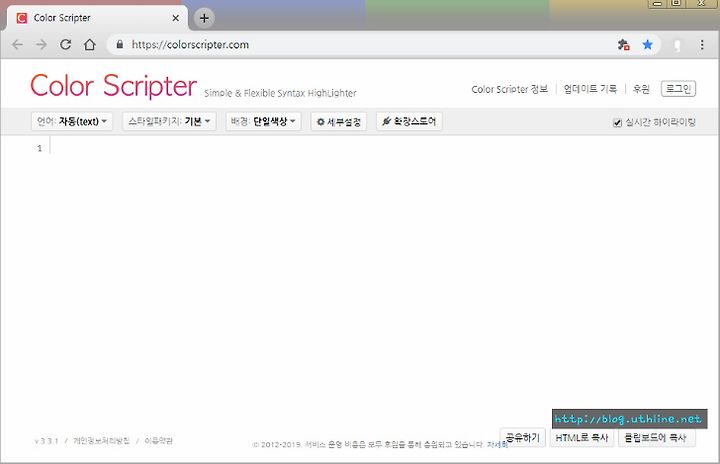Click the 로그인 button
The height and width of the screenshot is (464, 720).
coord(678,89)
